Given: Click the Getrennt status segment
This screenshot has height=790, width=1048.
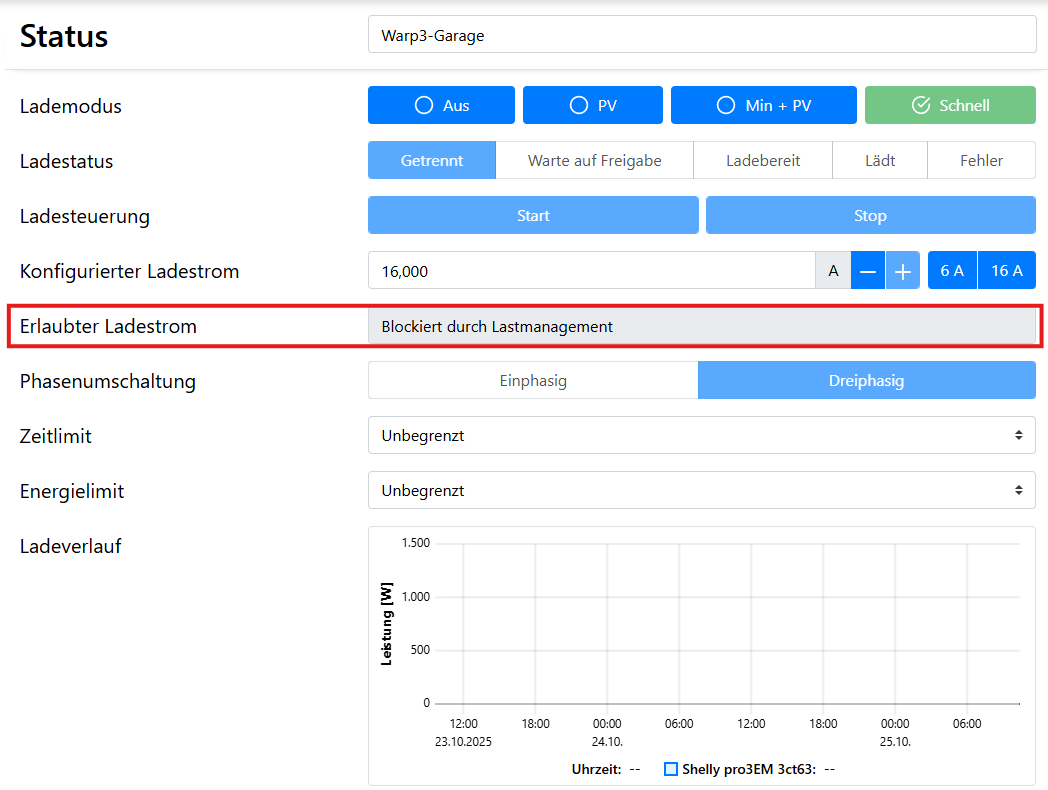Looking at the screenshot, I should [431, 161].
